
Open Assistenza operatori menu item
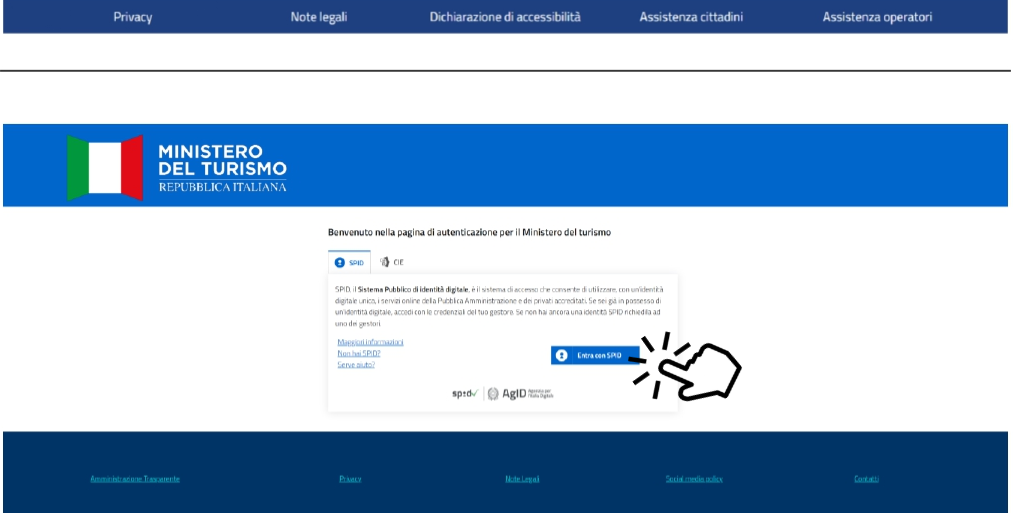pos(877,17)
